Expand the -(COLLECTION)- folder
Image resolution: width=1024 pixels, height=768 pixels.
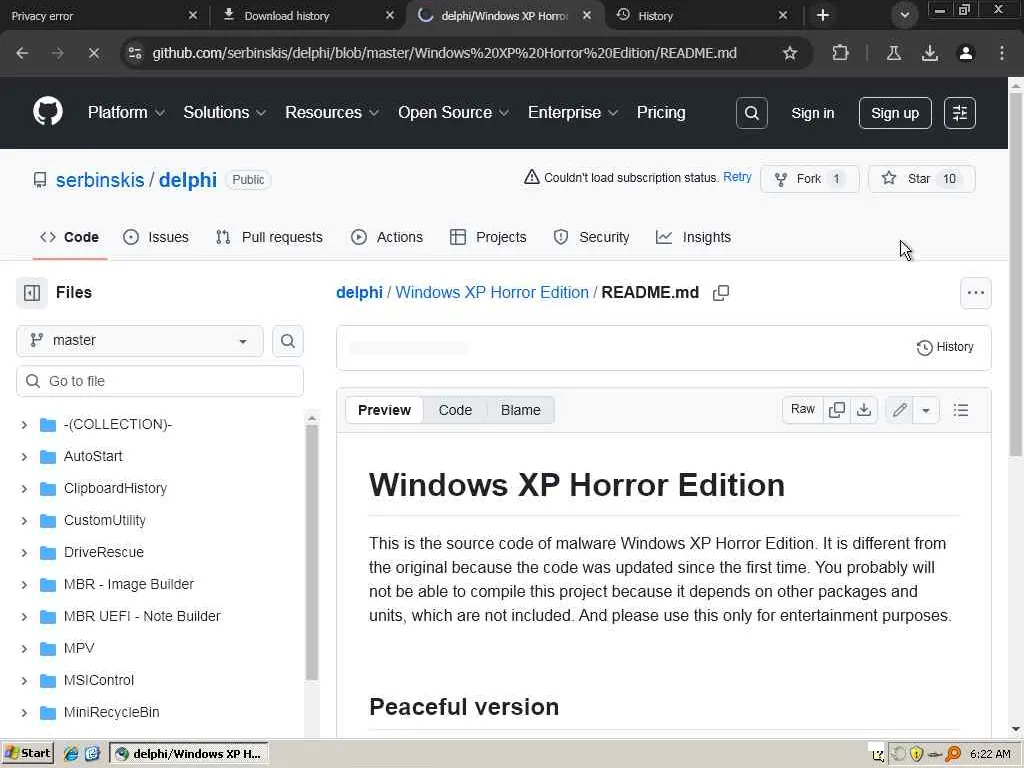[x=24, y=424]
